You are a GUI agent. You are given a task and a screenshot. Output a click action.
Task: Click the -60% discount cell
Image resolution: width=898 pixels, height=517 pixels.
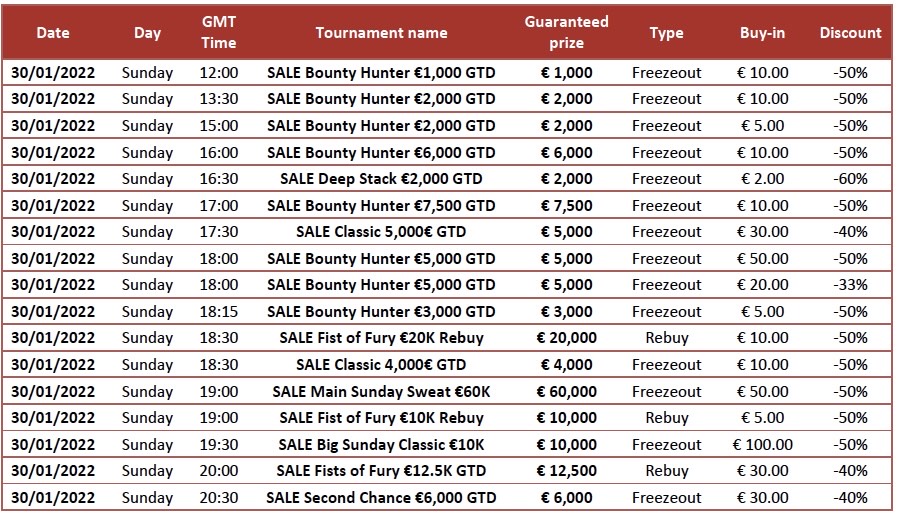850,179
